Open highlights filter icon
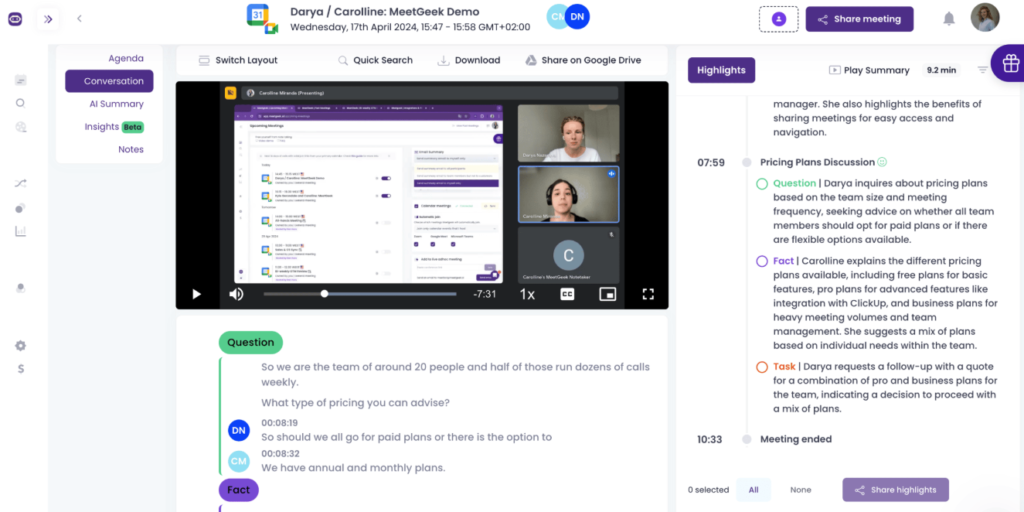 pos(982,70)
